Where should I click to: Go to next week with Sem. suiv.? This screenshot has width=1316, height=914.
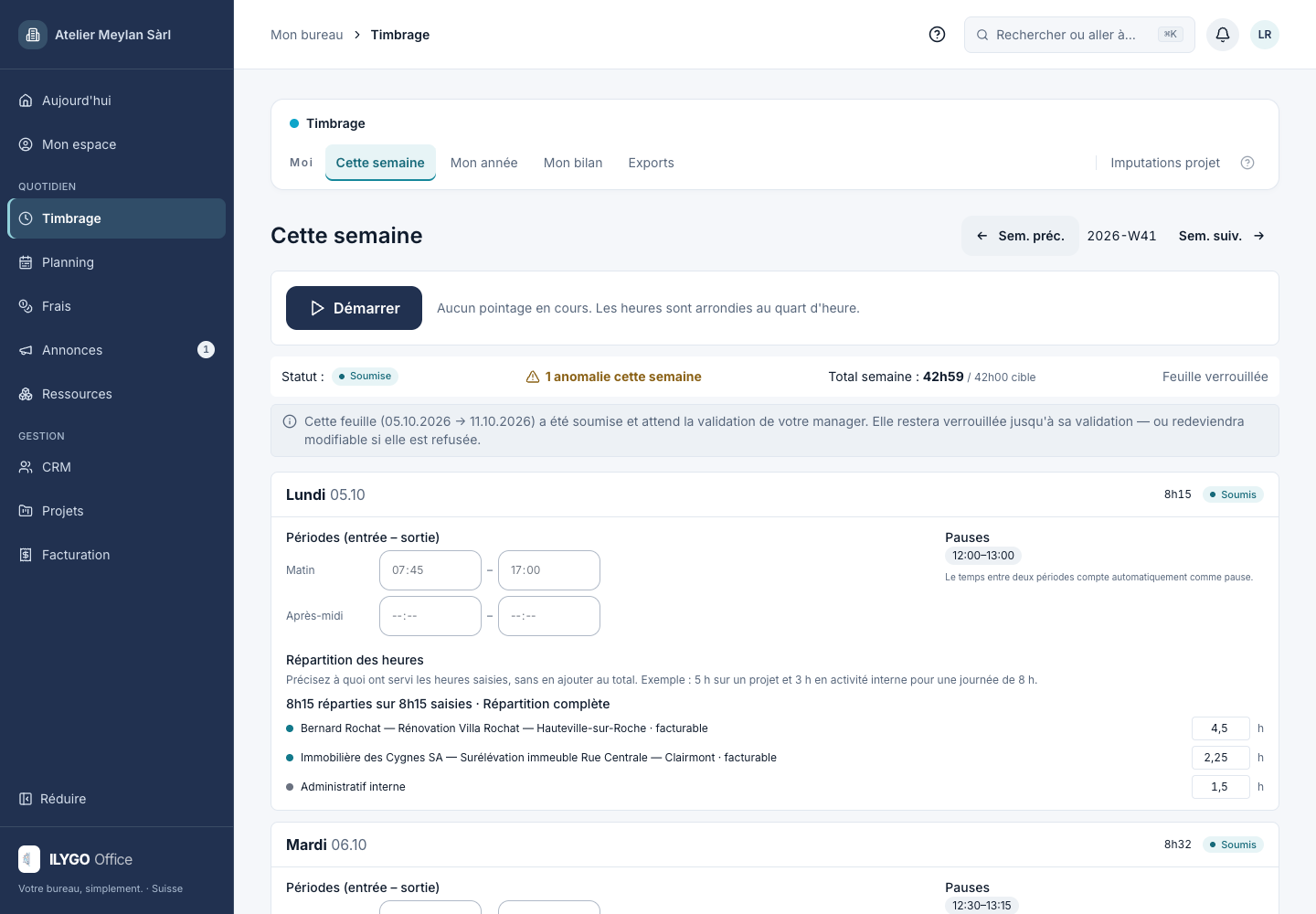coord(1222,236)
